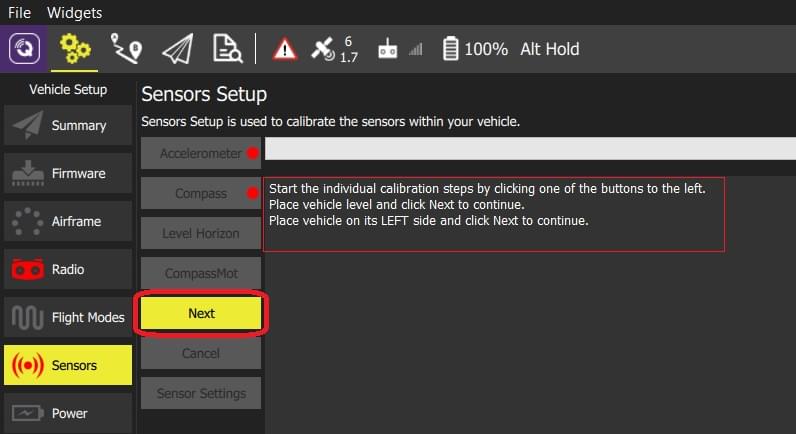Open the Widgets menu
This screenshot has width=796, height=434.
75,13
